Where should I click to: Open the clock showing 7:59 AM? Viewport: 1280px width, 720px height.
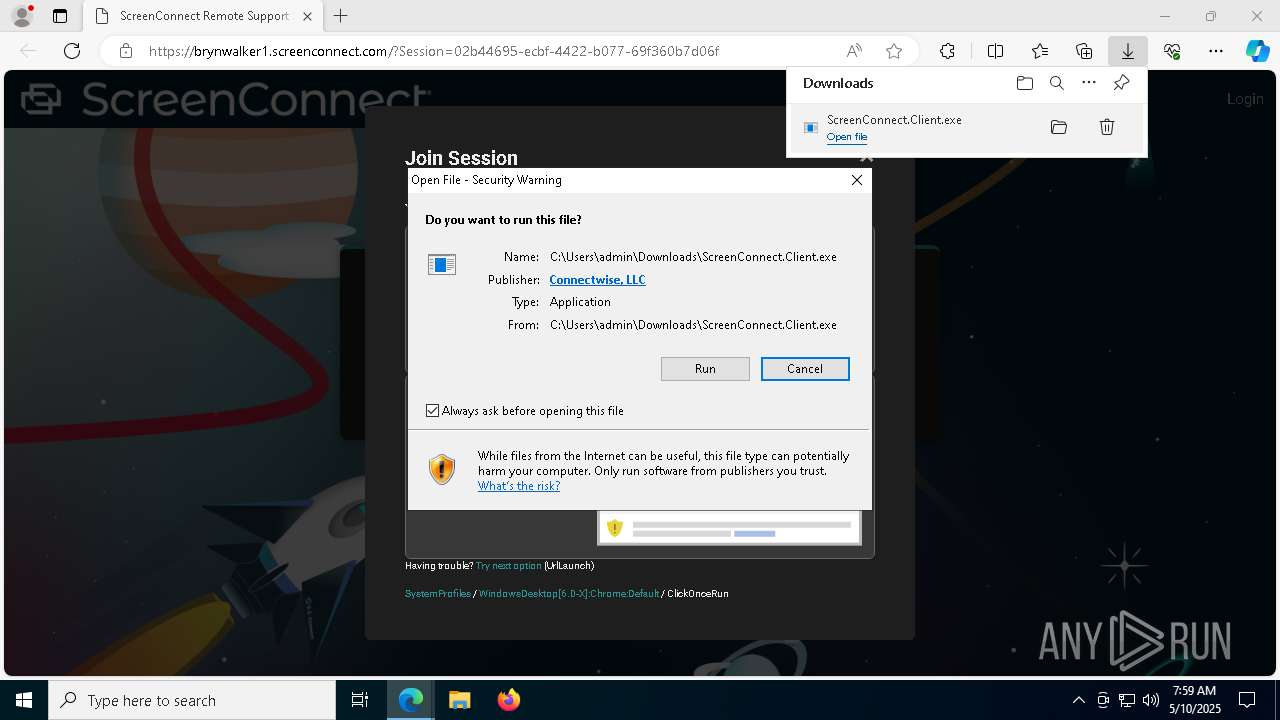[1194, 700]
